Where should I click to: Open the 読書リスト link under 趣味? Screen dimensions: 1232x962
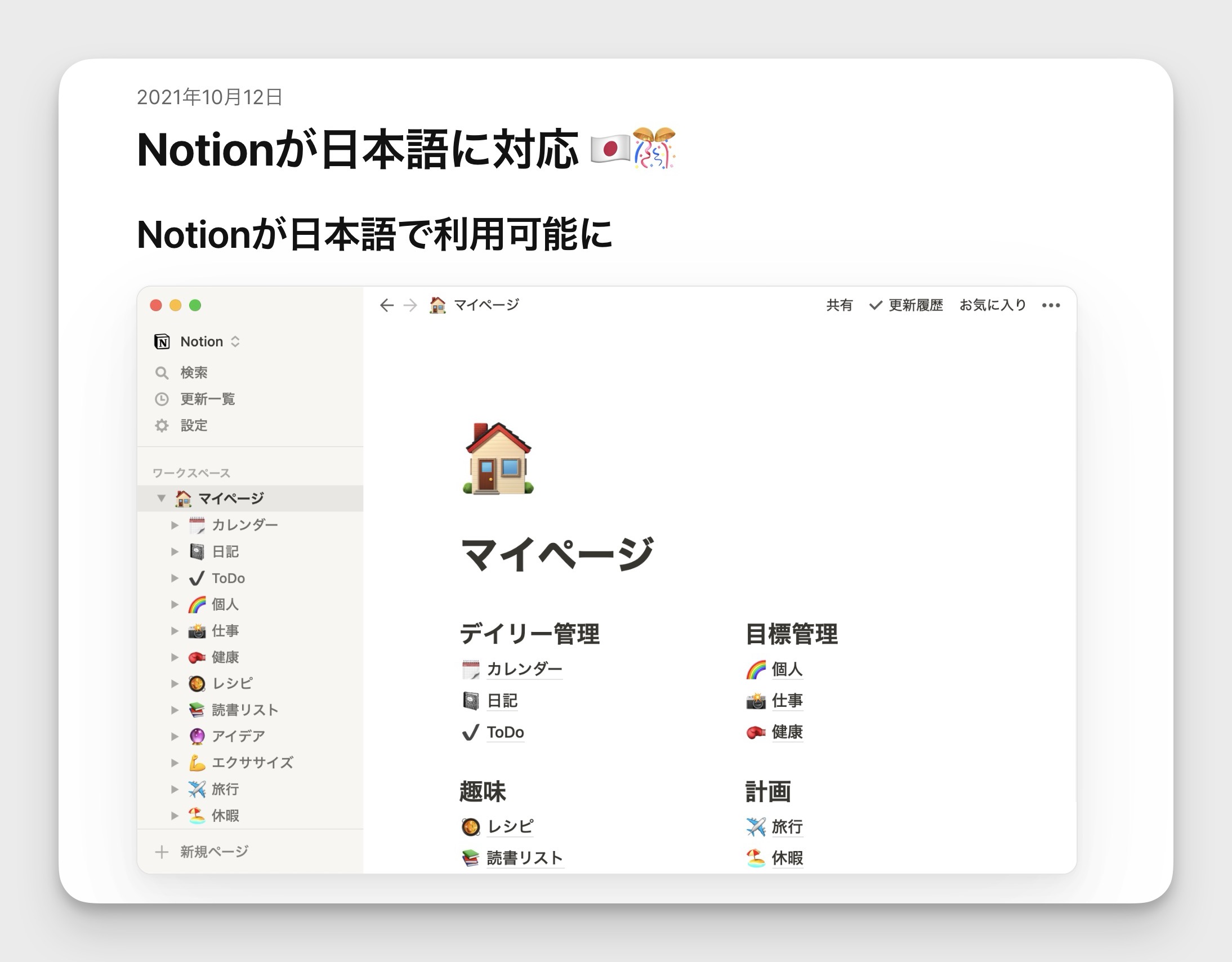525,858
